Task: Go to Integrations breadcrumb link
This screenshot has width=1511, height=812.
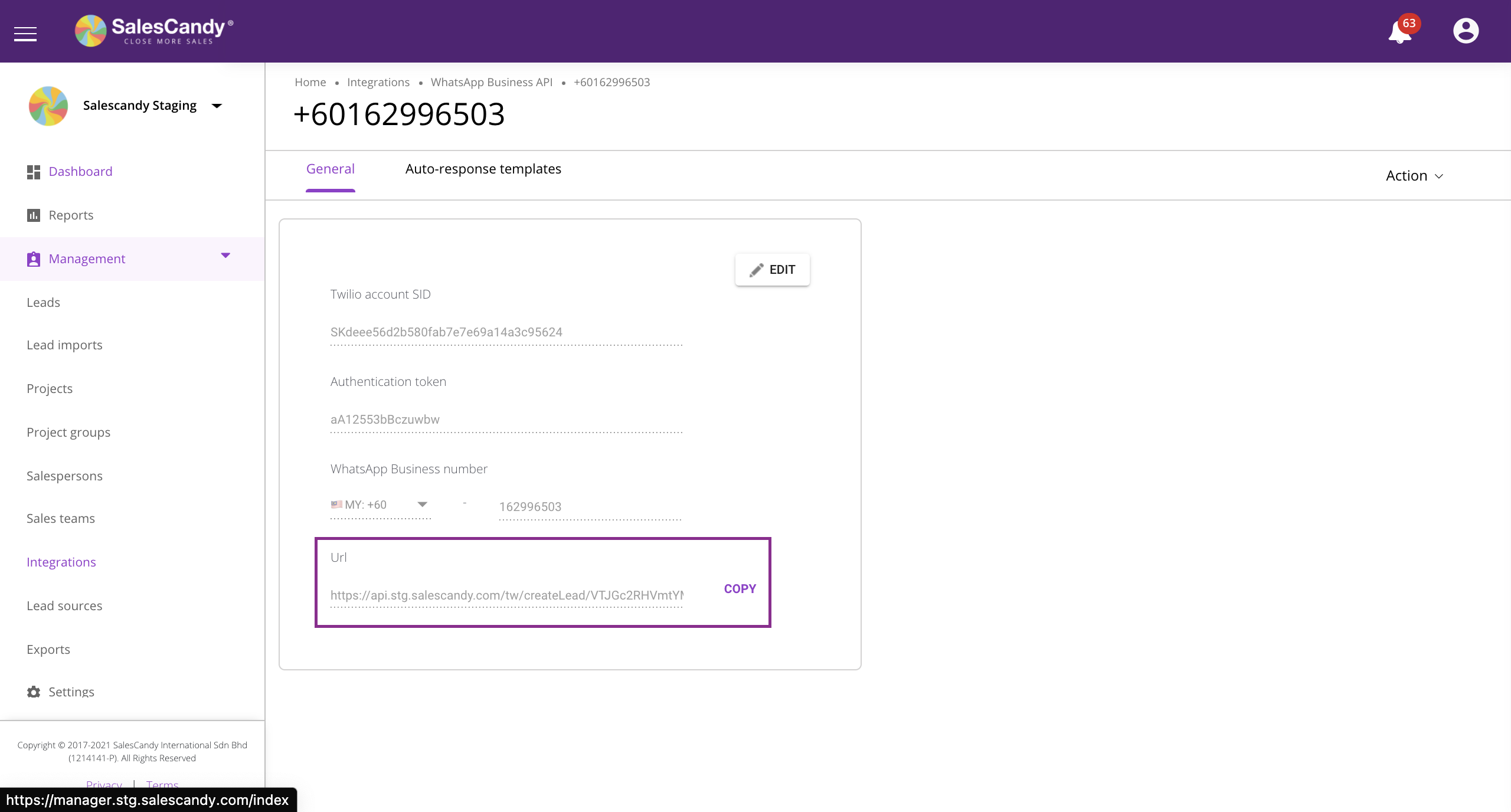Action: (x=378, y=83)
